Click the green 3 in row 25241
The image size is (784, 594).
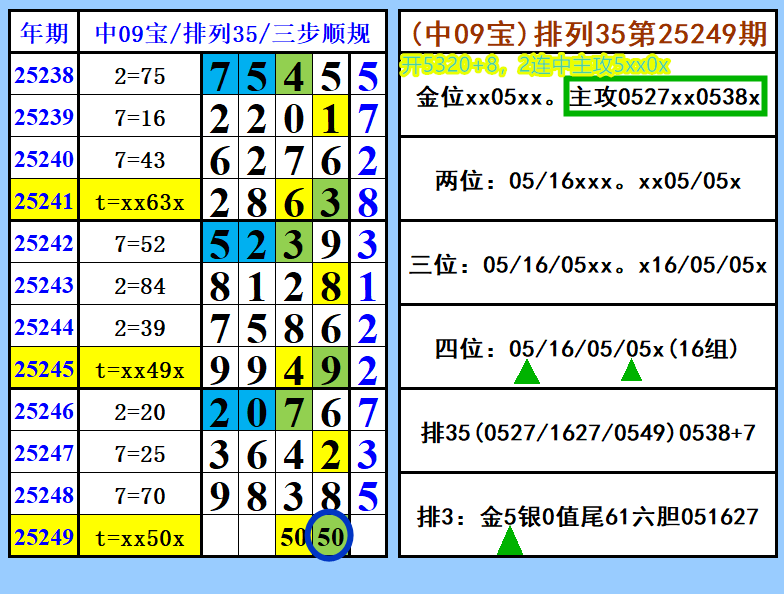(330, 201)
